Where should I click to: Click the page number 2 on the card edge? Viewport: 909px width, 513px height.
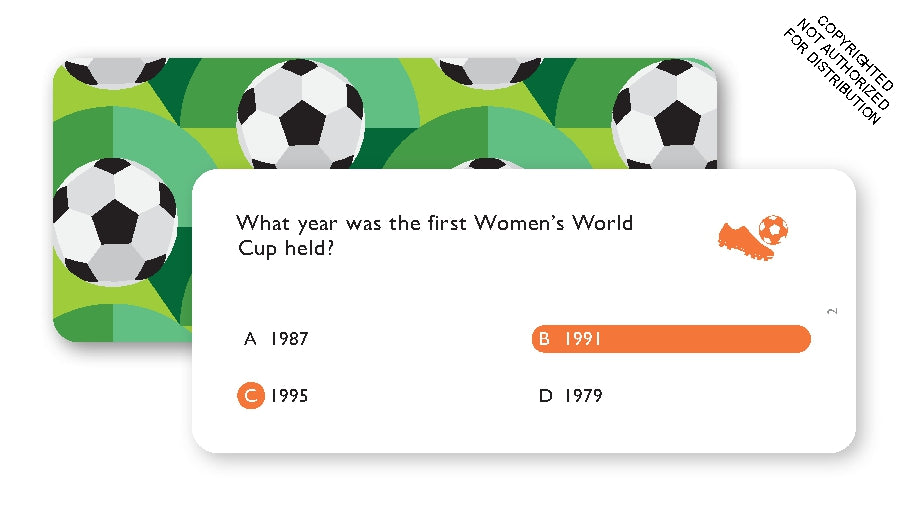[x=833, y=313]
